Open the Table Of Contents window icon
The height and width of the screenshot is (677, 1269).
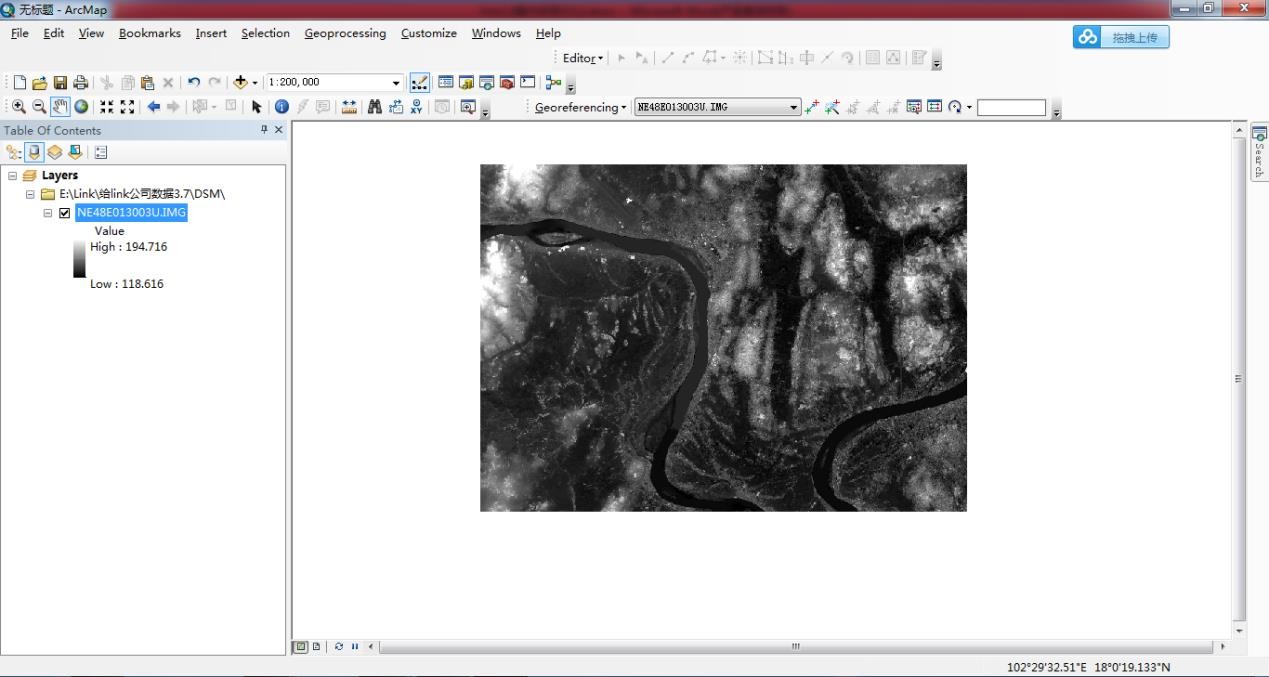tap(446, 83)
